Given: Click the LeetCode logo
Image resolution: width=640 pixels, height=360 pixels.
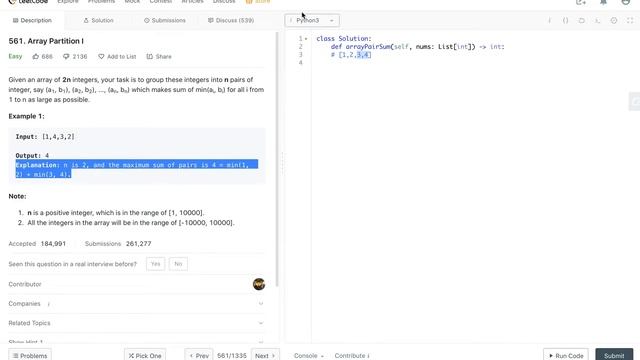Looking at the screenshot, I should (28, 2).
